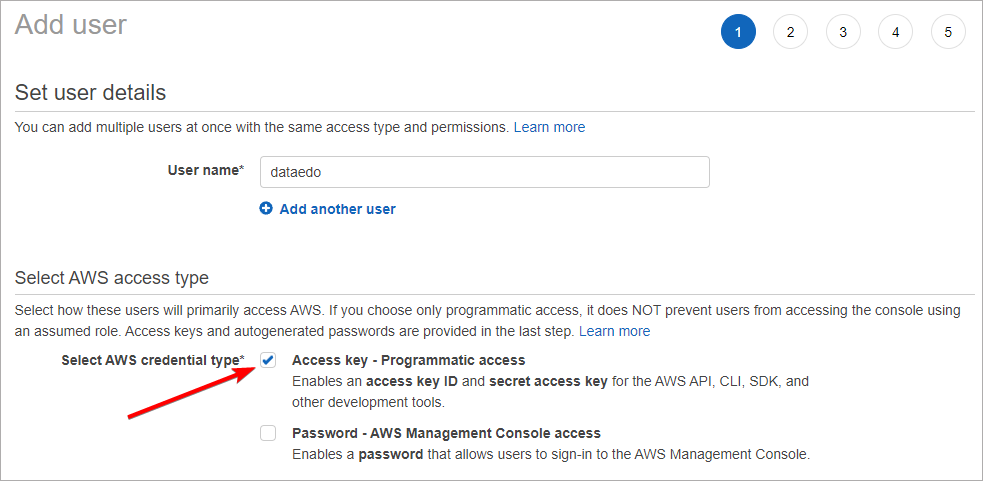Select wizard step 3 circle
983x481 pixels.
[x=843, y=31]
